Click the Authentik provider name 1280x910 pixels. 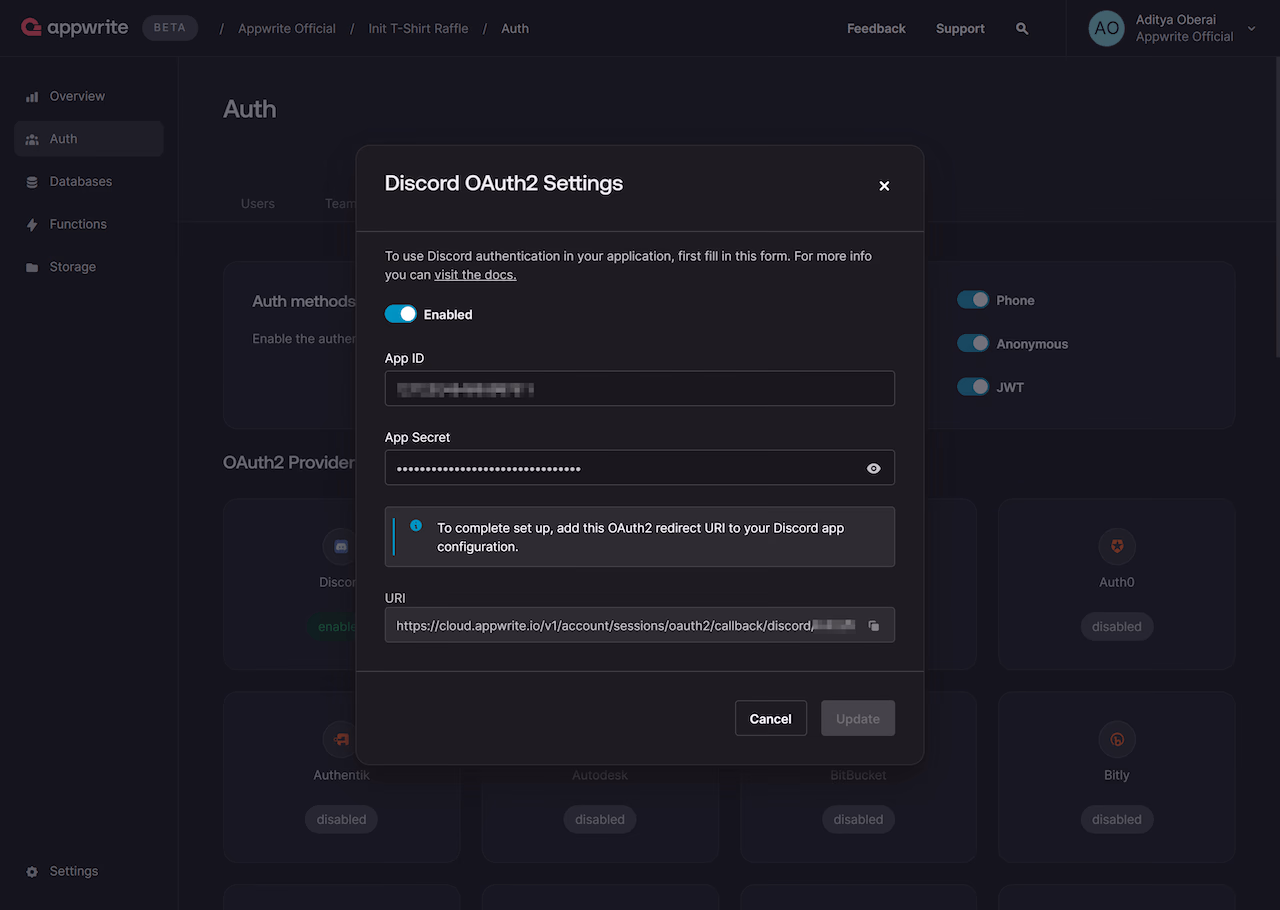341,775
